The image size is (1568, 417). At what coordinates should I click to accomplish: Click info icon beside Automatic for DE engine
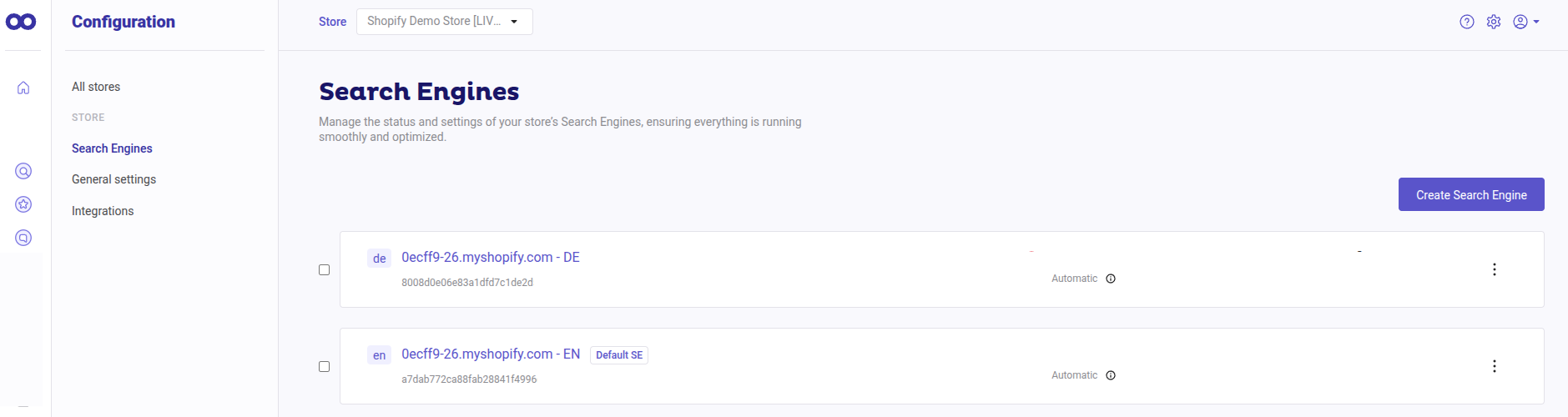(x=1111, y=279)
